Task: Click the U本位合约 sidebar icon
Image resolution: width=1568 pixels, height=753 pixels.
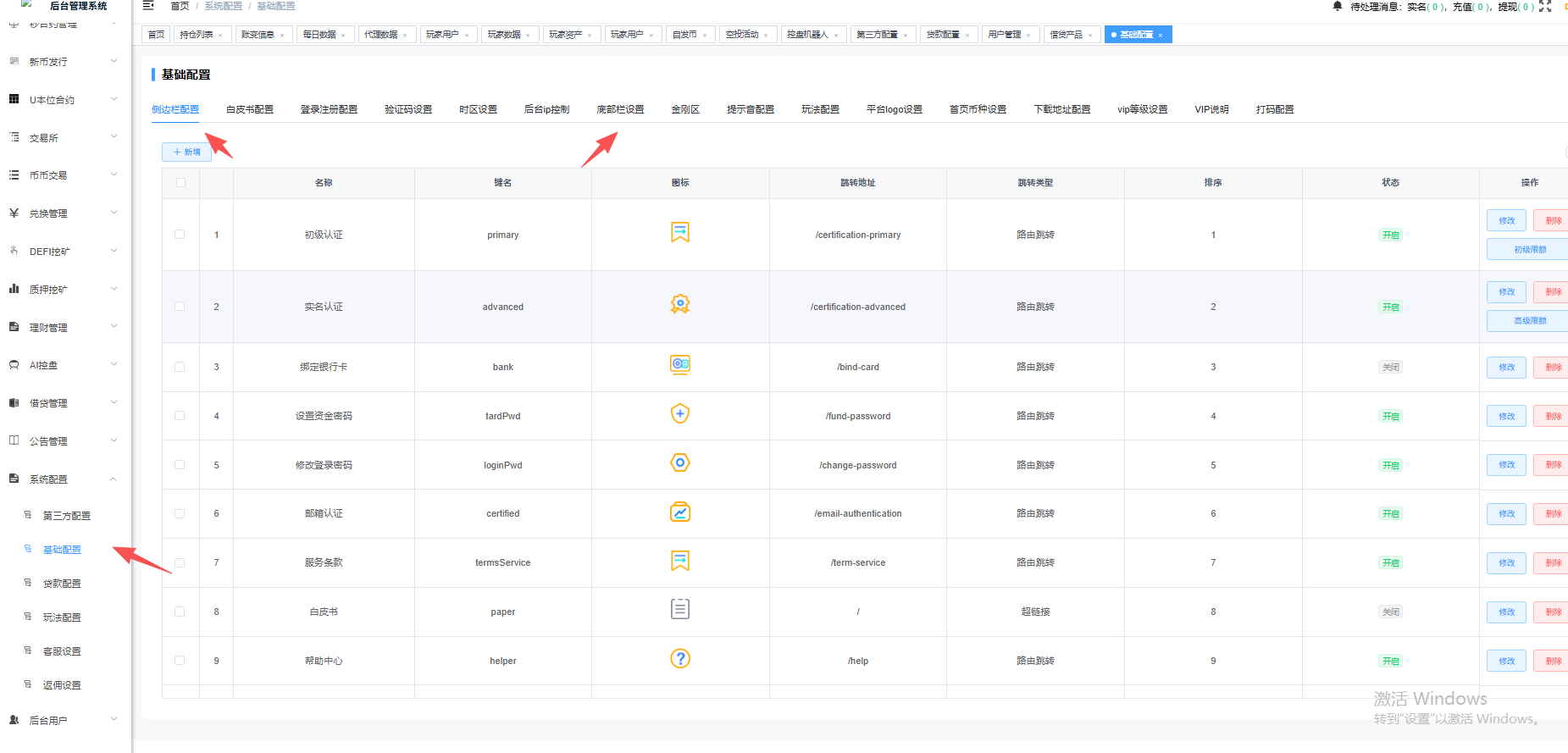Action: (x=14, y=99)
